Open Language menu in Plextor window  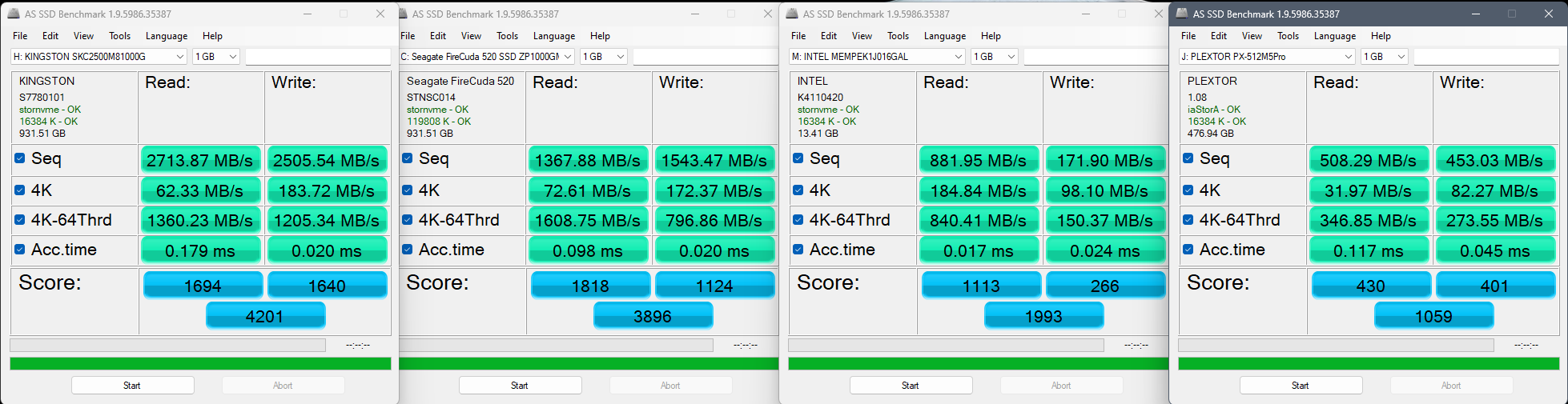(x=1334, y=36)
